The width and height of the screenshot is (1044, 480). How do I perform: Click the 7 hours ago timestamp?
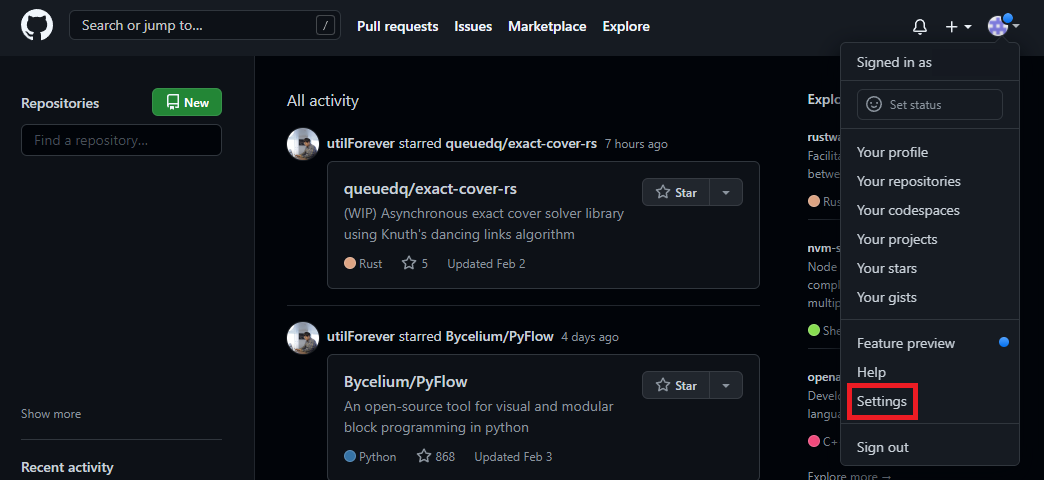click(636, 144)
